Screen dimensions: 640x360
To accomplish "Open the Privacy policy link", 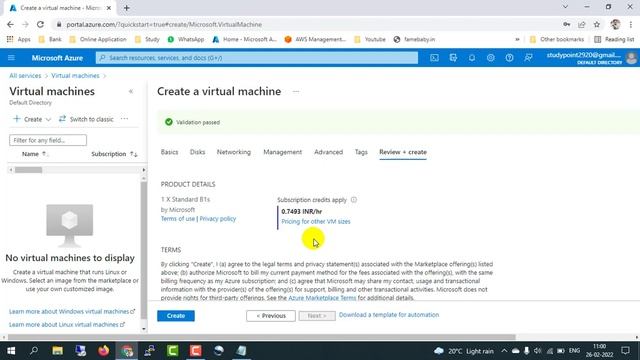I will [218, 218].
